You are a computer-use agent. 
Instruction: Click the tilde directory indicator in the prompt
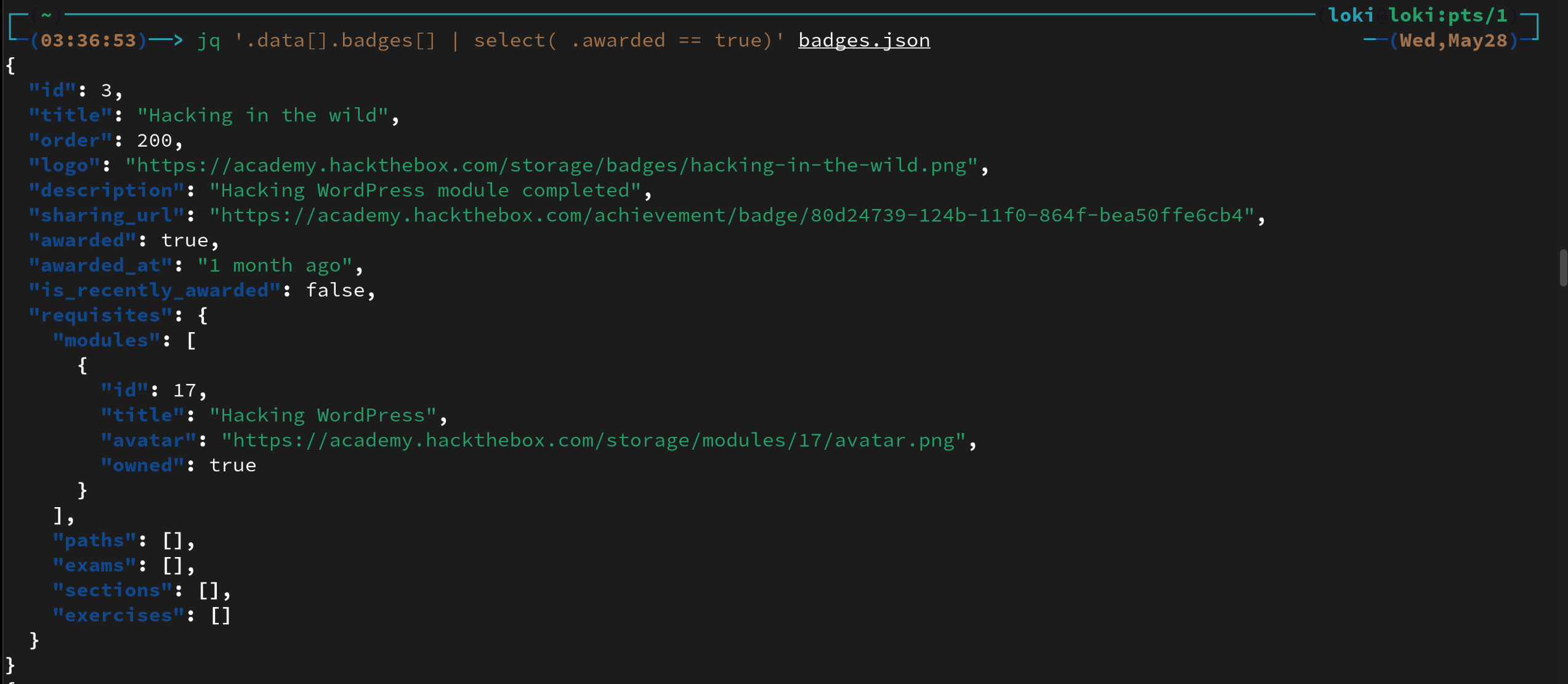tap(46, 15)
